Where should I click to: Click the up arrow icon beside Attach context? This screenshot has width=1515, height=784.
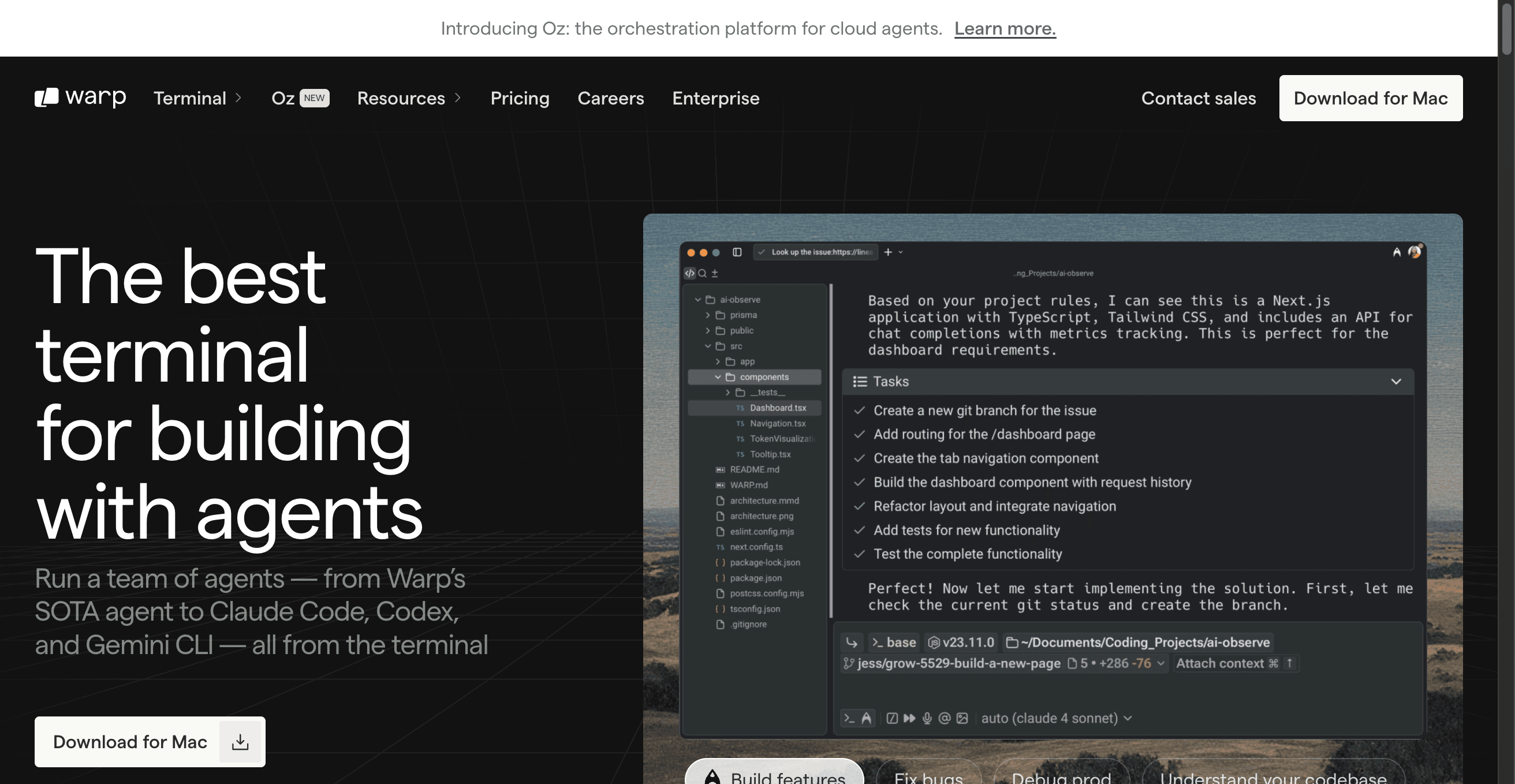tap(1289, 663)
